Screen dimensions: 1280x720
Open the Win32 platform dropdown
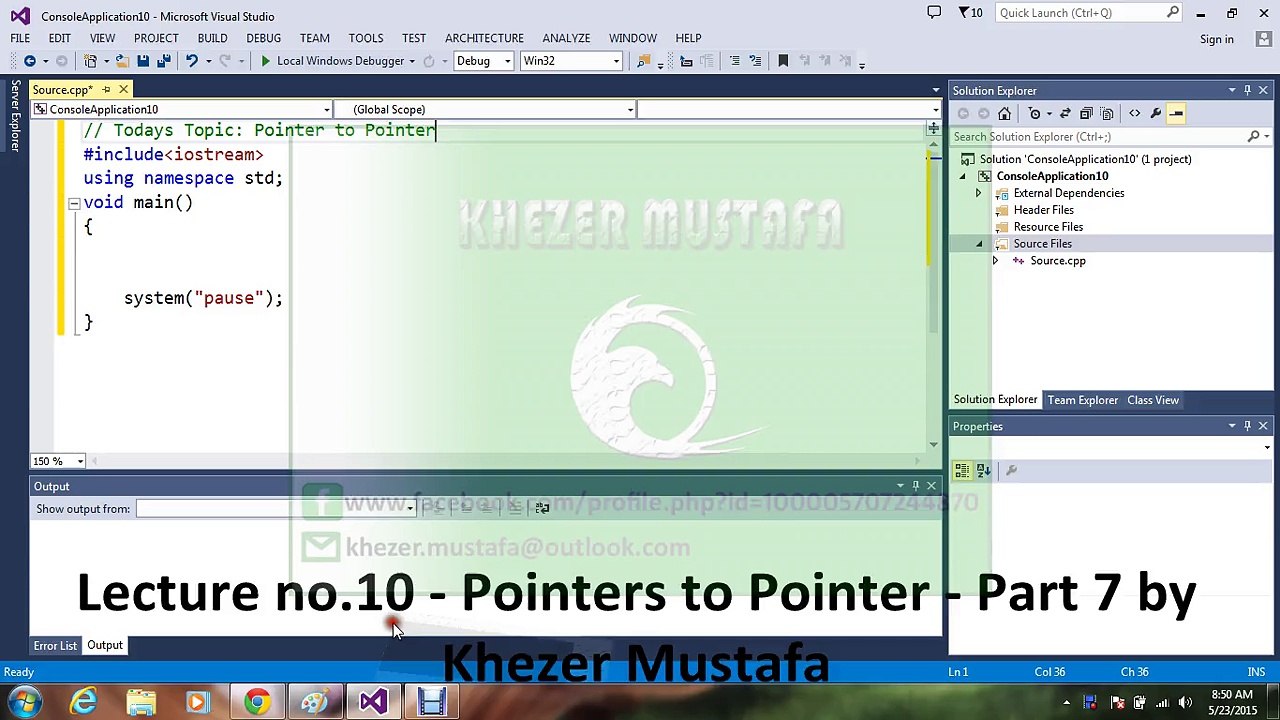616,61
